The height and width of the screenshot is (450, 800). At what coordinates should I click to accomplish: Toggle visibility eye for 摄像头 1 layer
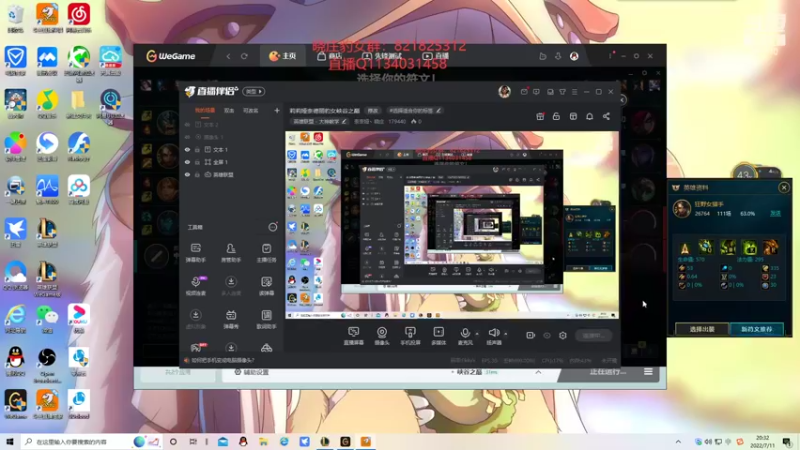[187, 137]
